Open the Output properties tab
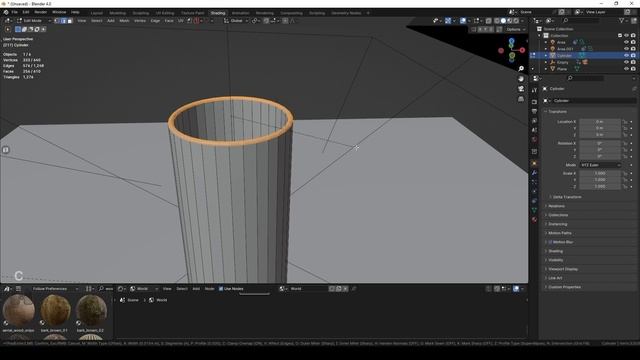The image size is (640, 360). [534, 111]
